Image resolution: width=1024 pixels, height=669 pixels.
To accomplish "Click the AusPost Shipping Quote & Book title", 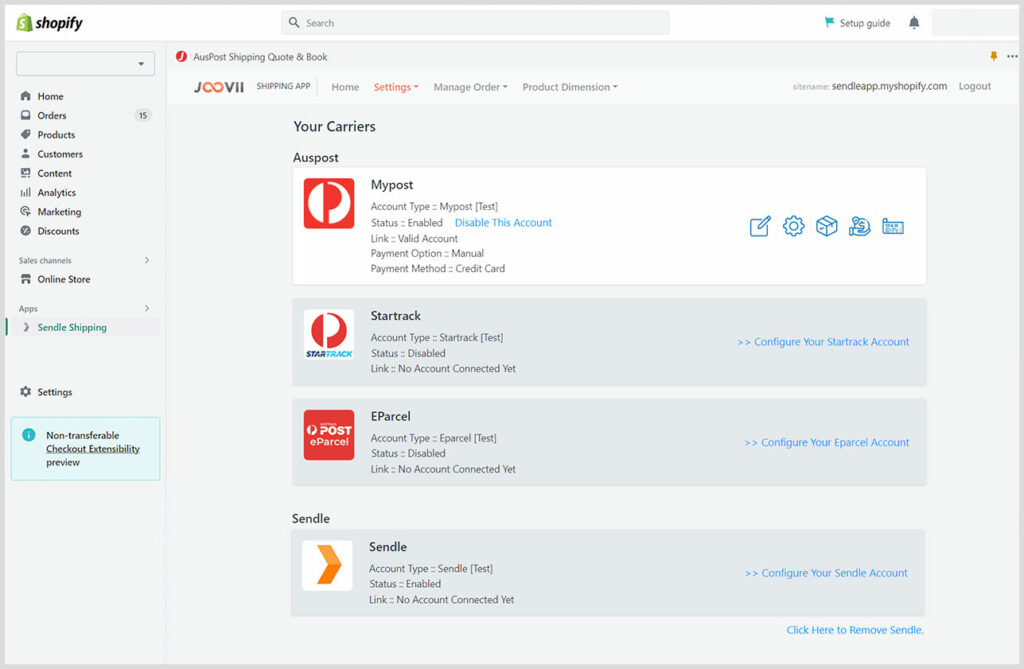I will click(x=260, y=57).
